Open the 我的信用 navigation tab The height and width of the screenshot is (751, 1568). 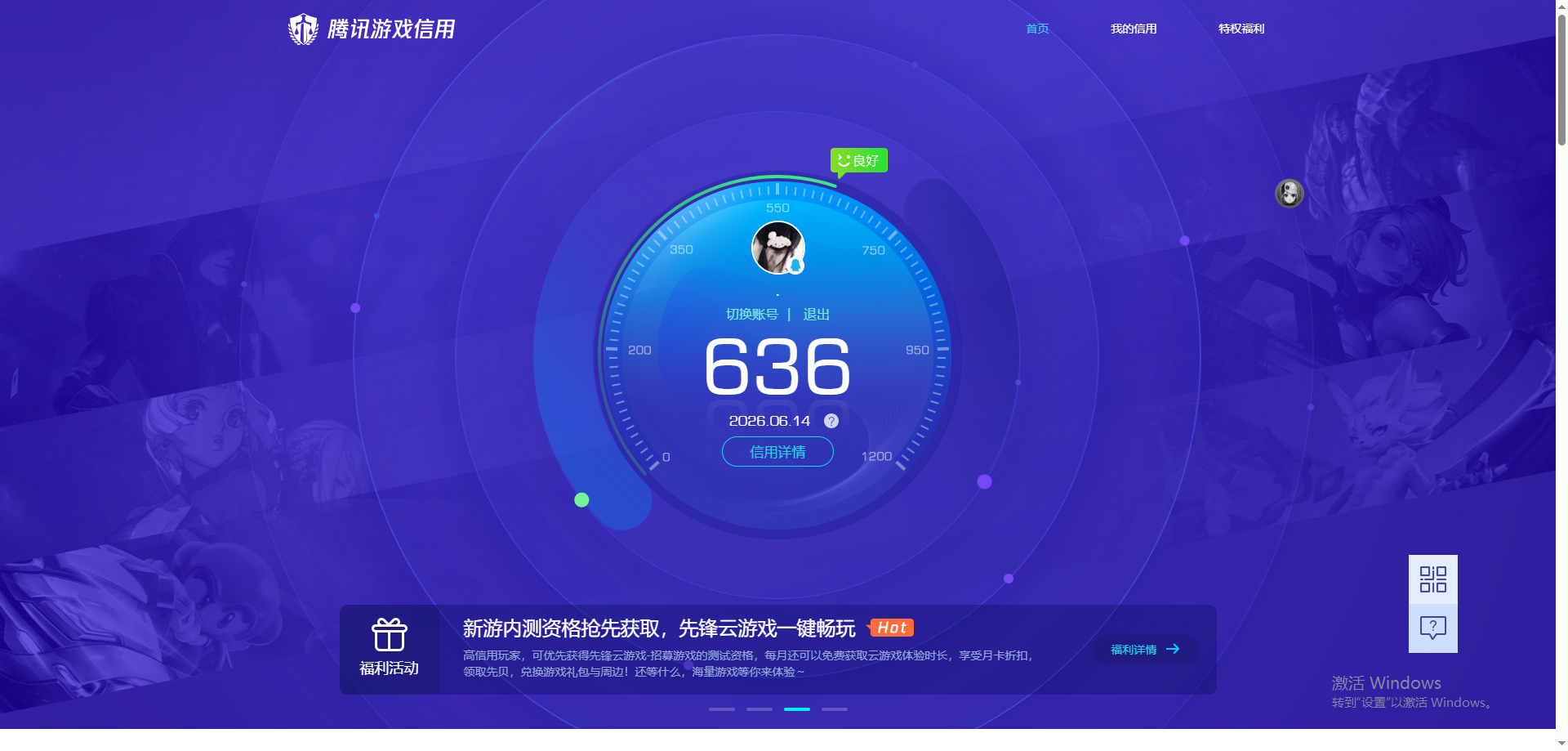click(1134, 29)
